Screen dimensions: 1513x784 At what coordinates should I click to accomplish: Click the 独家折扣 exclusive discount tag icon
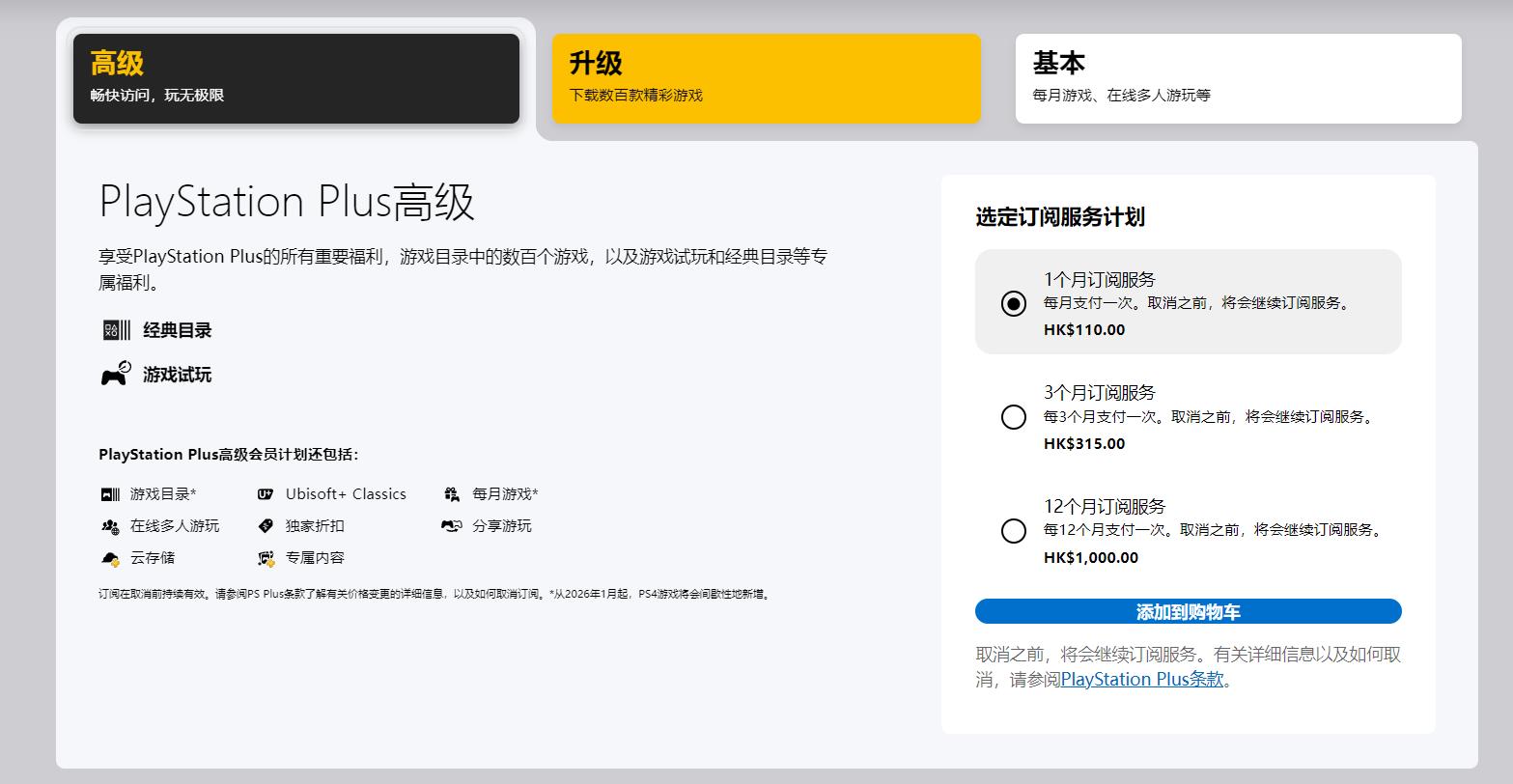point(266,526)
